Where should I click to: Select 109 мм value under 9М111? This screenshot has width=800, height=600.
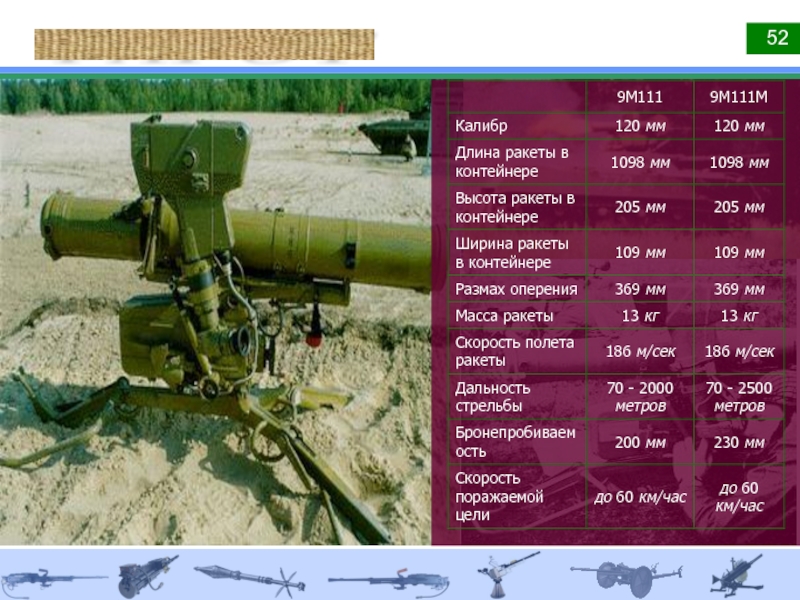640,253
